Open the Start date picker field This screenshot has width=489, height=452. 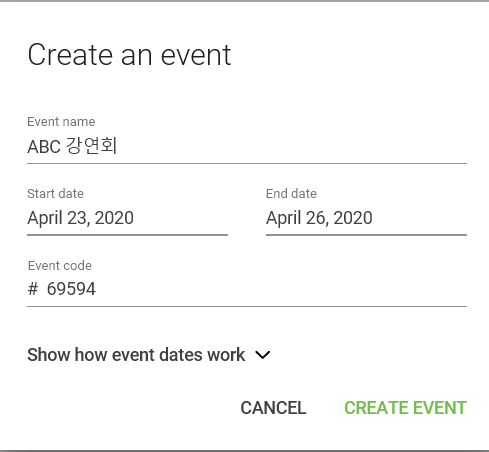(x=127, y=218)
